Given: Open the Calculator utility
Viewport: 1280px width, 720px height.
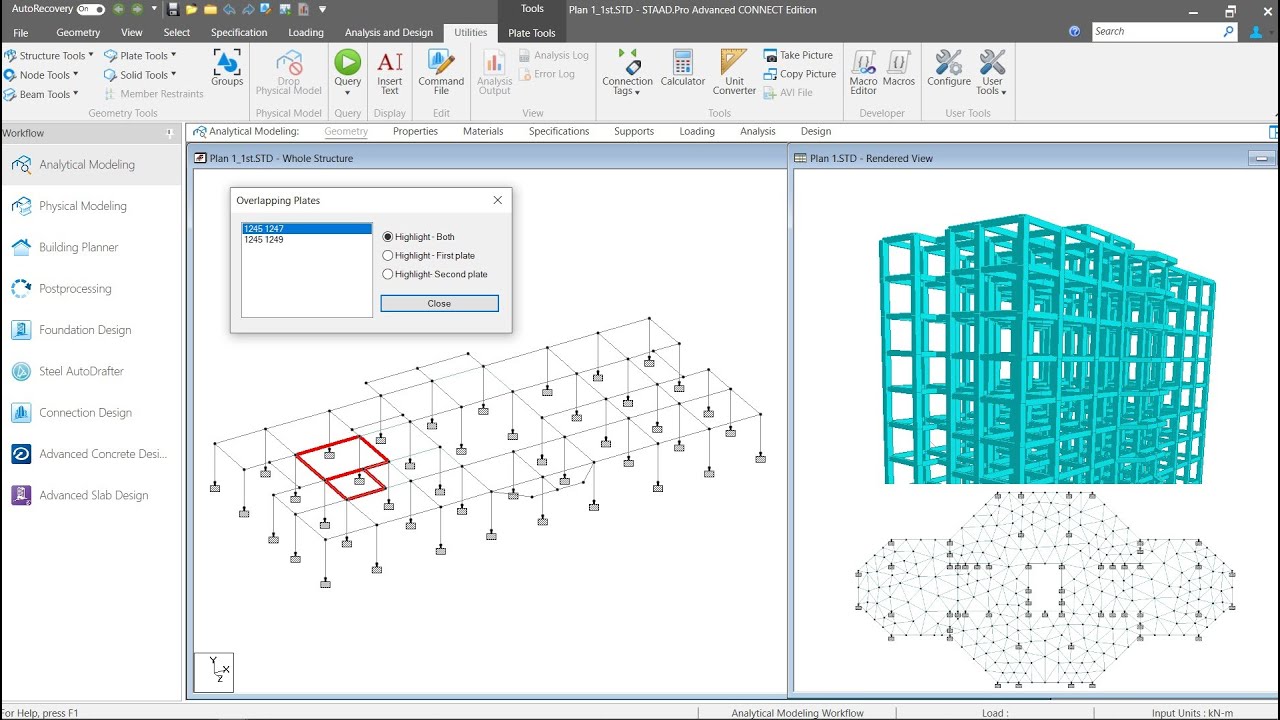Looking at the screenshot, I should [682, 68].
